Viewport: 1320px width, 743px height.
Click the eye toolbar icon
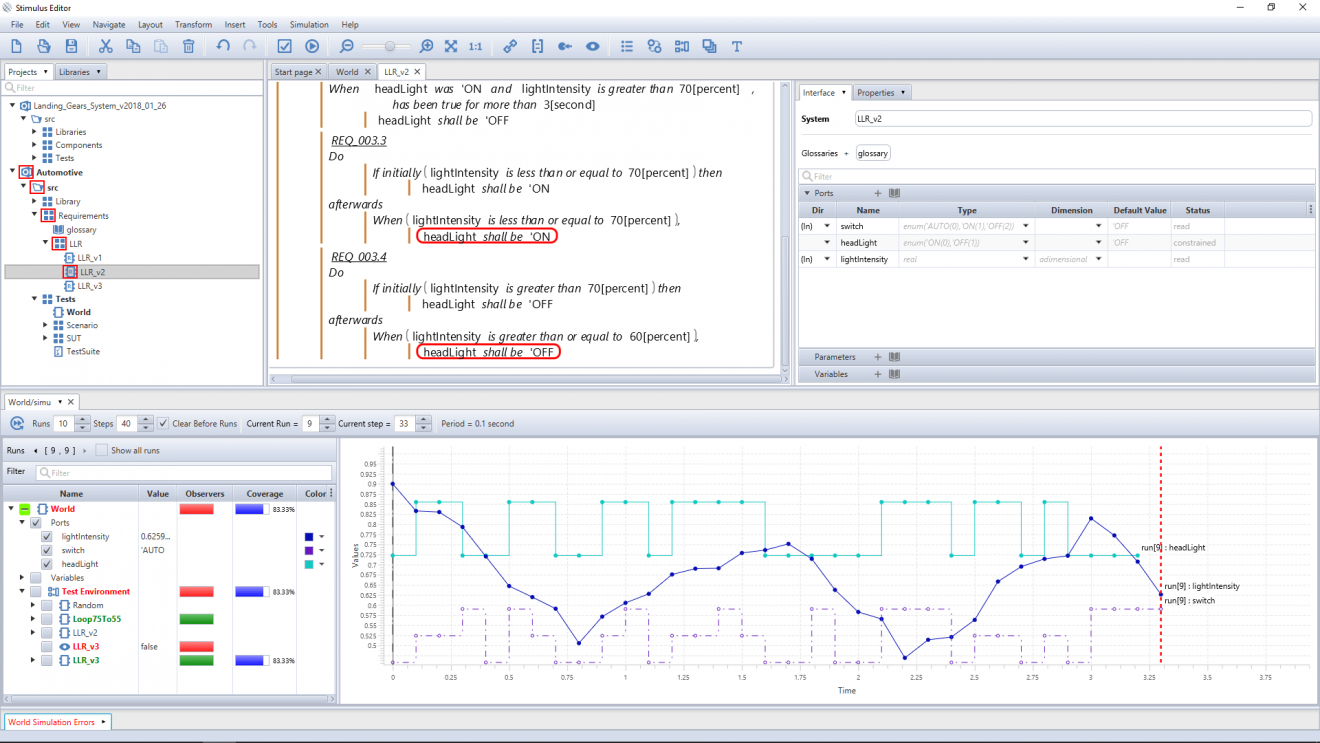593,46
